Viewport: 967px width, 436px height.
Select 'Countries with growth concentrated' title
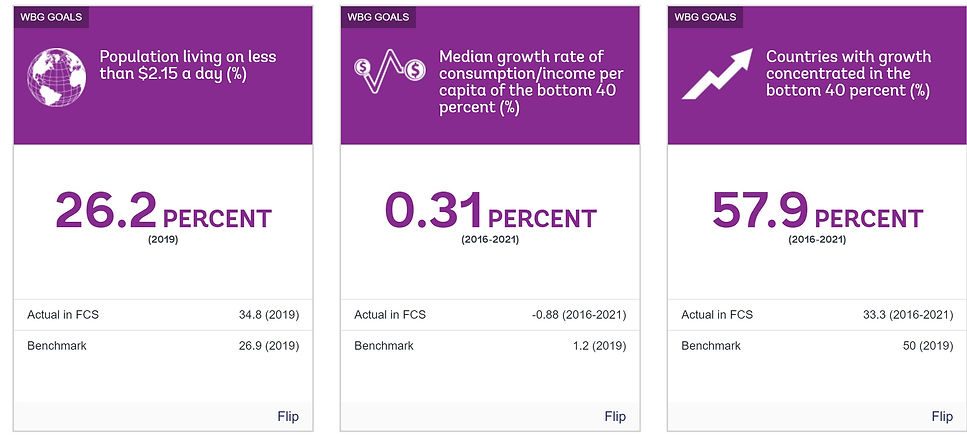tap(848, 74)
